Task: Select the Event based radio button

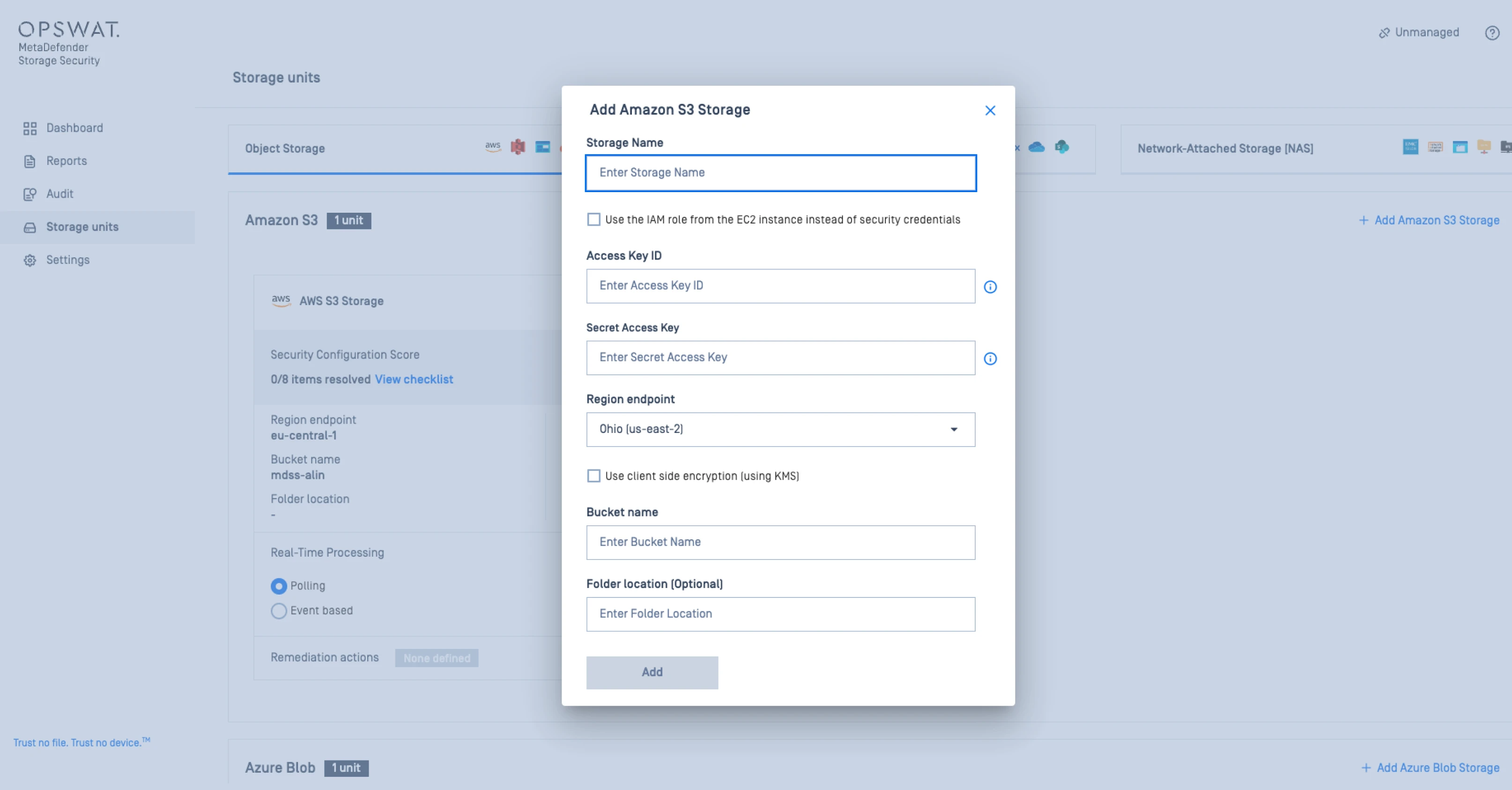Action: coord(279,611)
